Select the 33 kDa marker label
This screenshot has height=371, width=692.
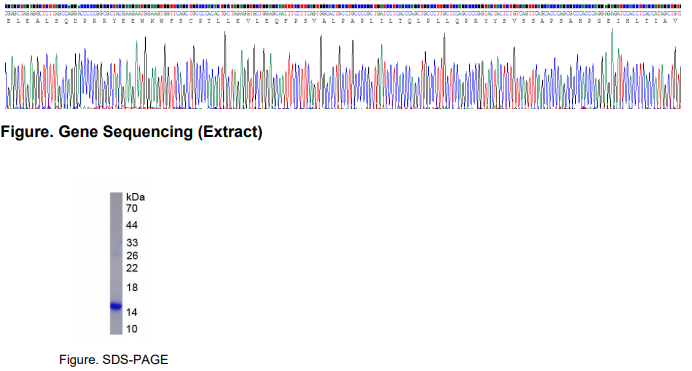[x=132, y=242]
